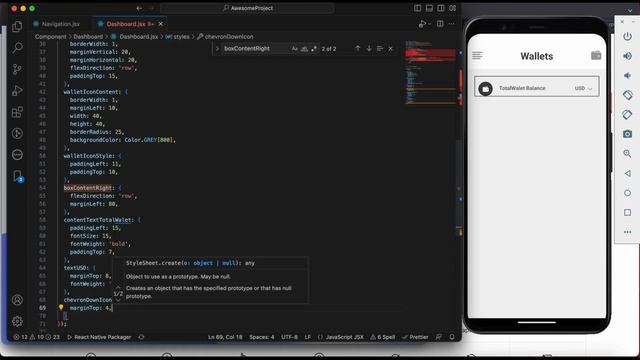The width and height of the screenshot is (640, 360).
Task: Close the find widget
Action: (391, 49)
